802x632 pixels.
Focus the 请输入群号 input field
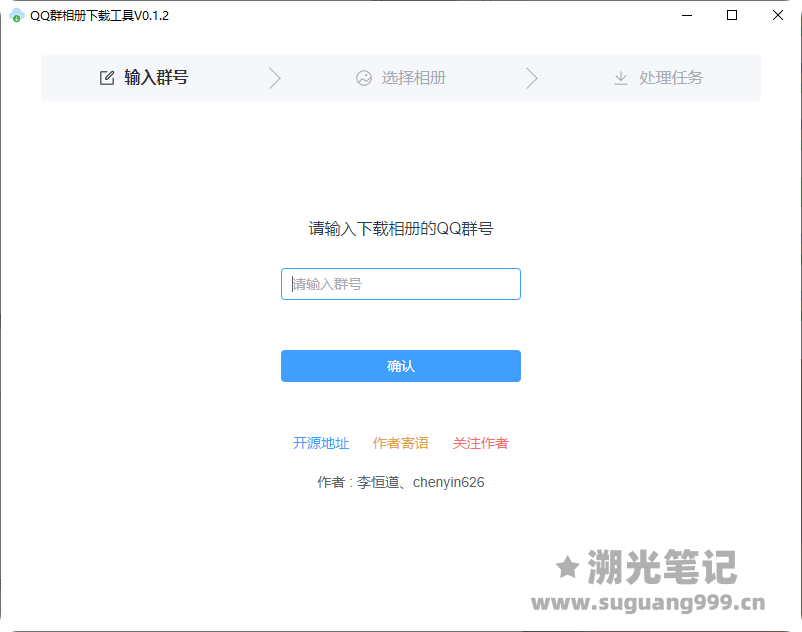pos(401,284)
